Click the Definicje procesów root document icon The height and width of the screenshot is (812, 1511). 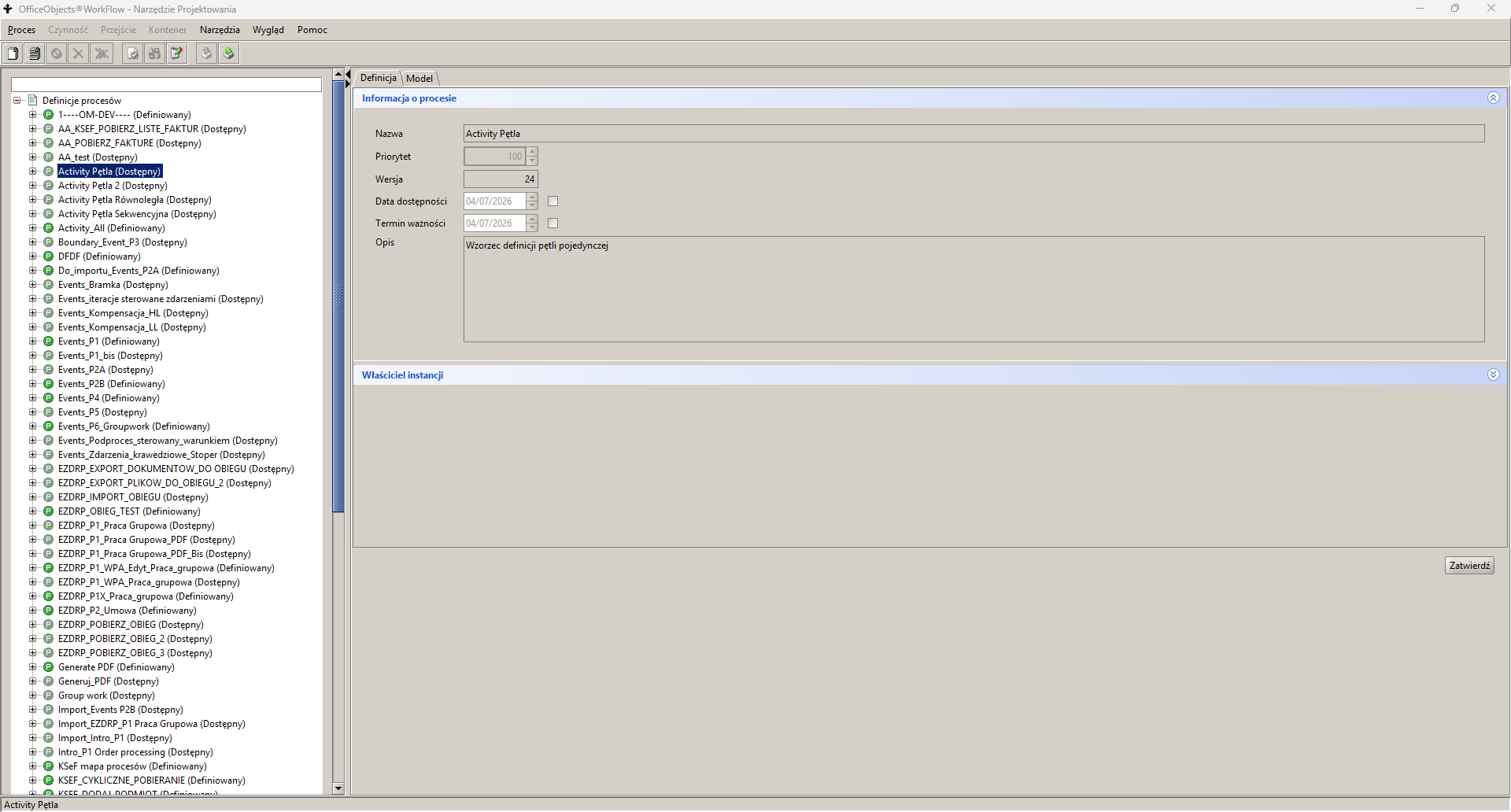[33, 101]
